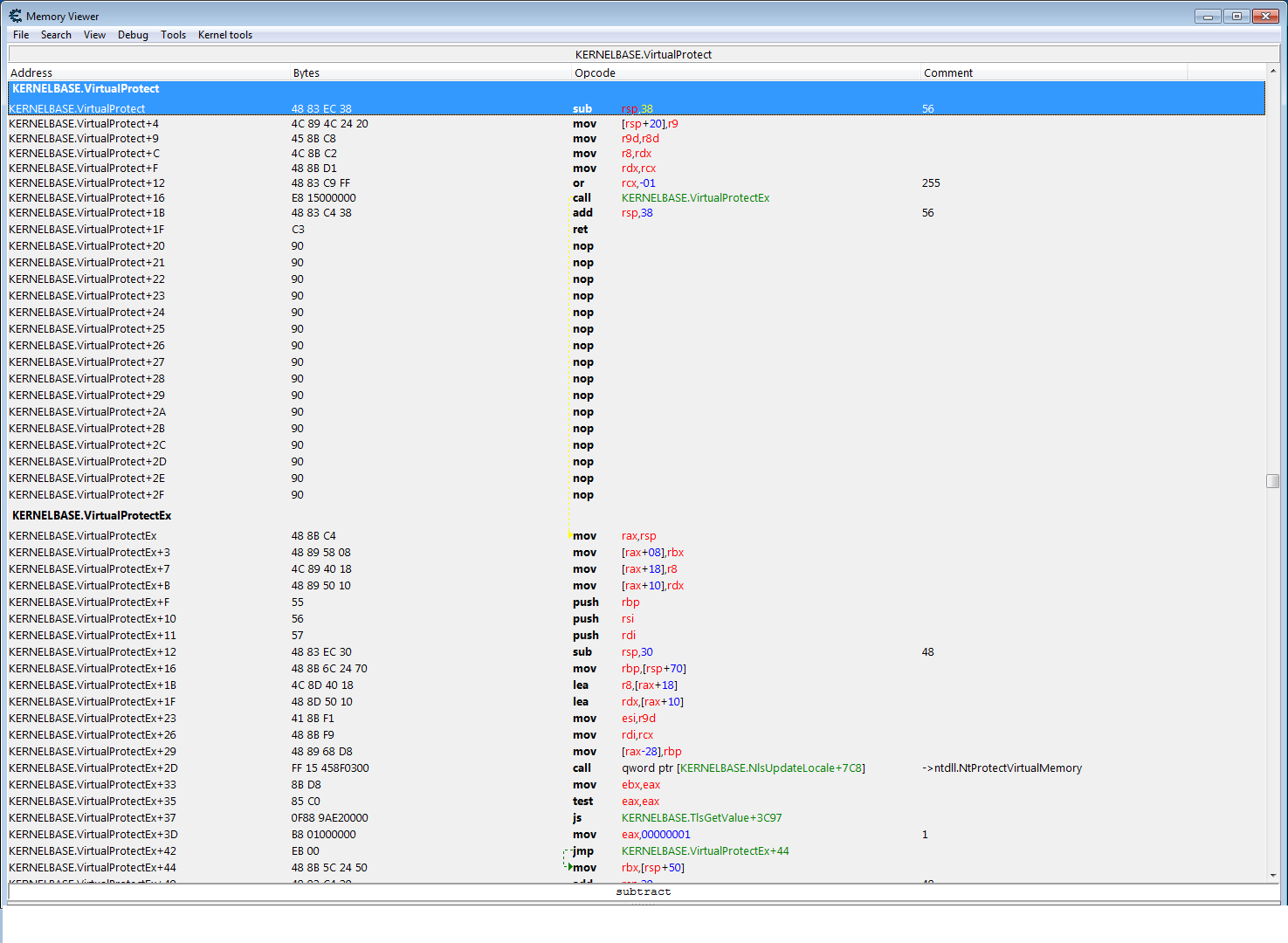Click the disassembler scrollbar up arrow
Screen dimensions: 1288x943
point(1273,71)
